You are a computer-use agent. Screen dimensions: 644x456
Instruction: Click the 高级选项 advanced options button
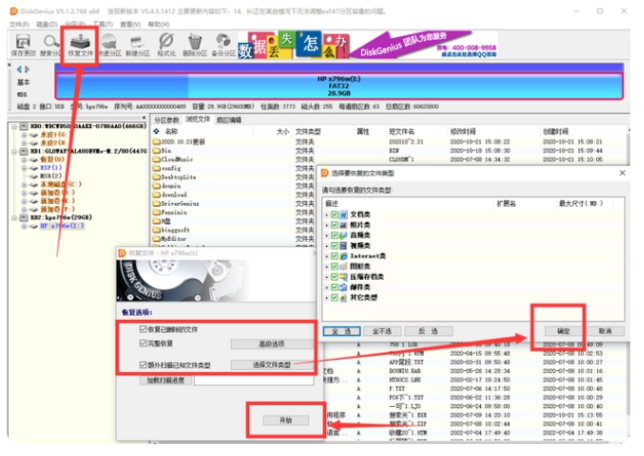pyautogui.click(x=272, y=343)
